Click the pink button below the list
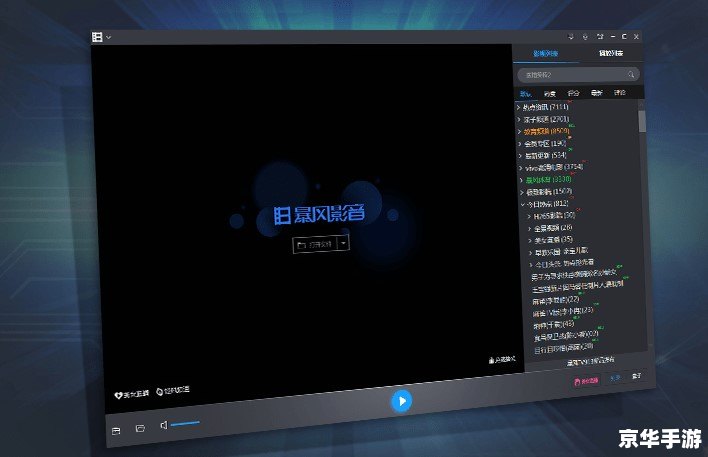 pos(586,381)
